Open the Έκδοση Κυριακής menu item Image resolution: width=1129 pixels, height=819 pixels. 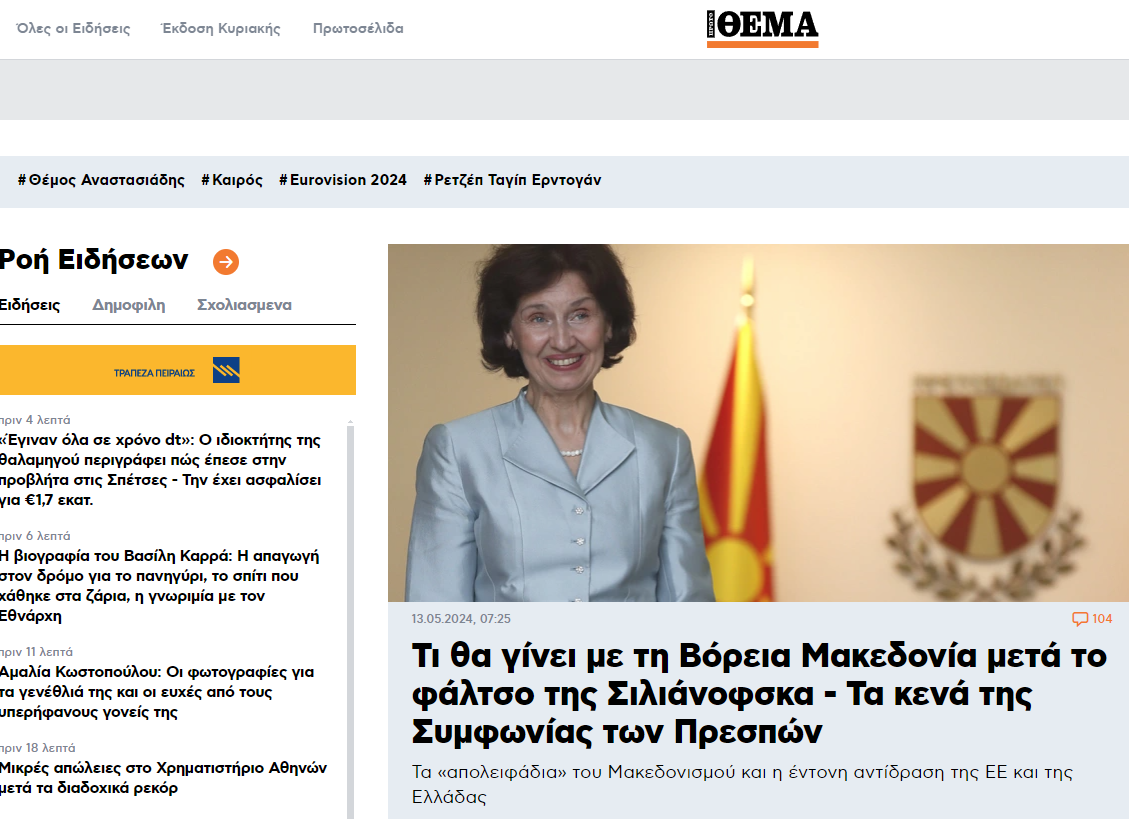click(221, 29)
